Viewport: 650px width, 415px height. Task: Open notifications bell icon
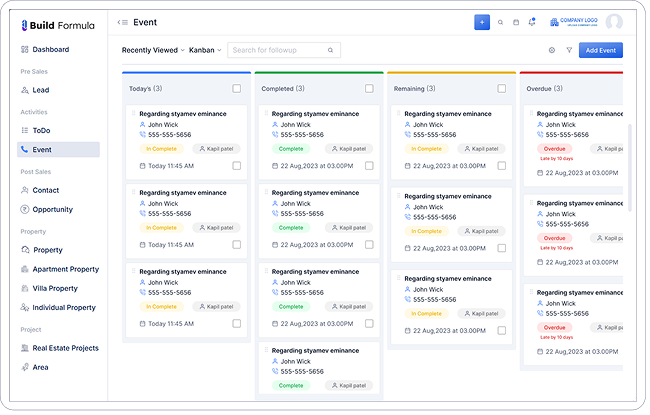coord(532,22)
